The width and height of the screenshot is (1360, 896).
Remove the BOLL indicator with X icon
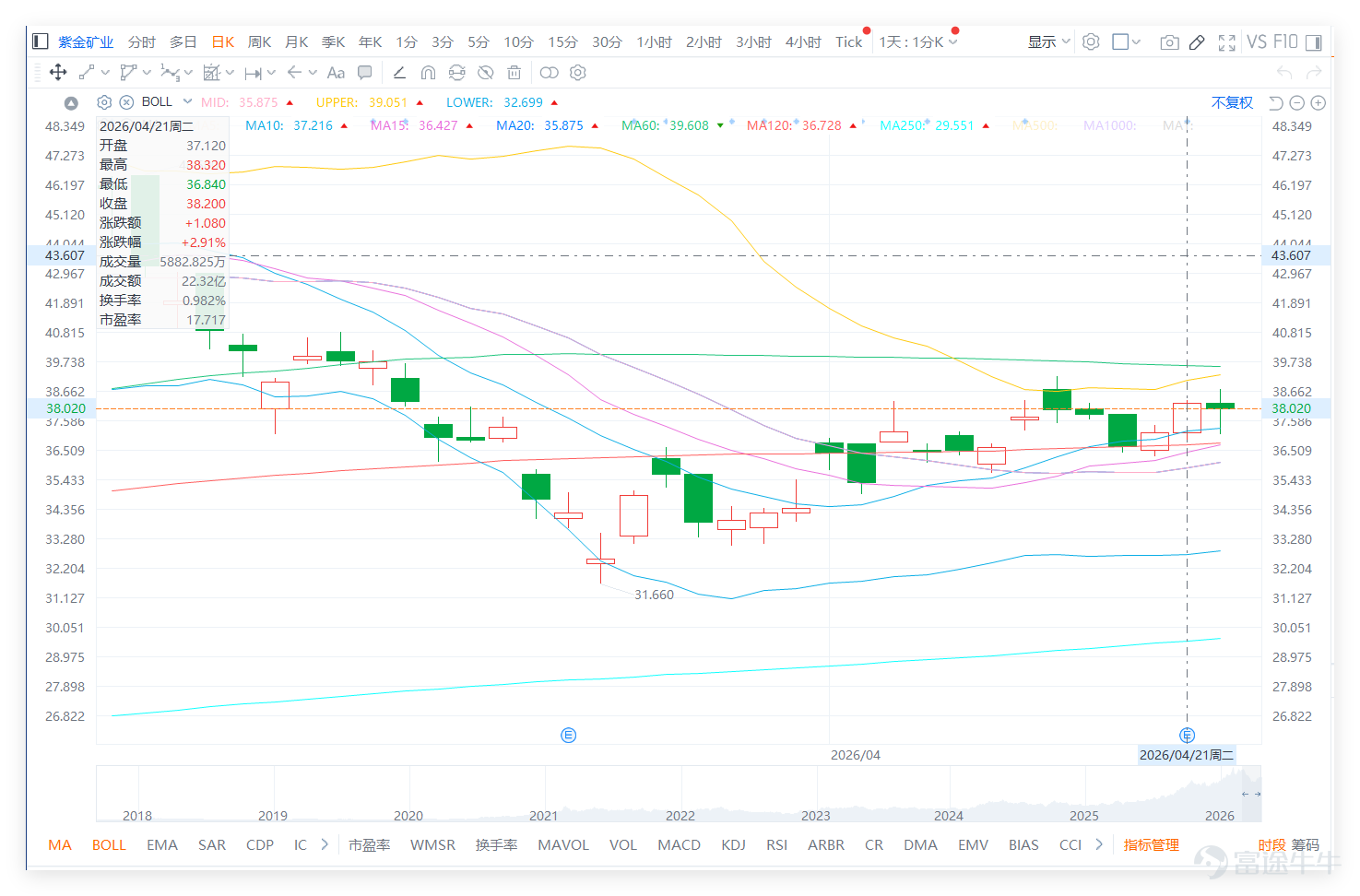pos(126,102)
